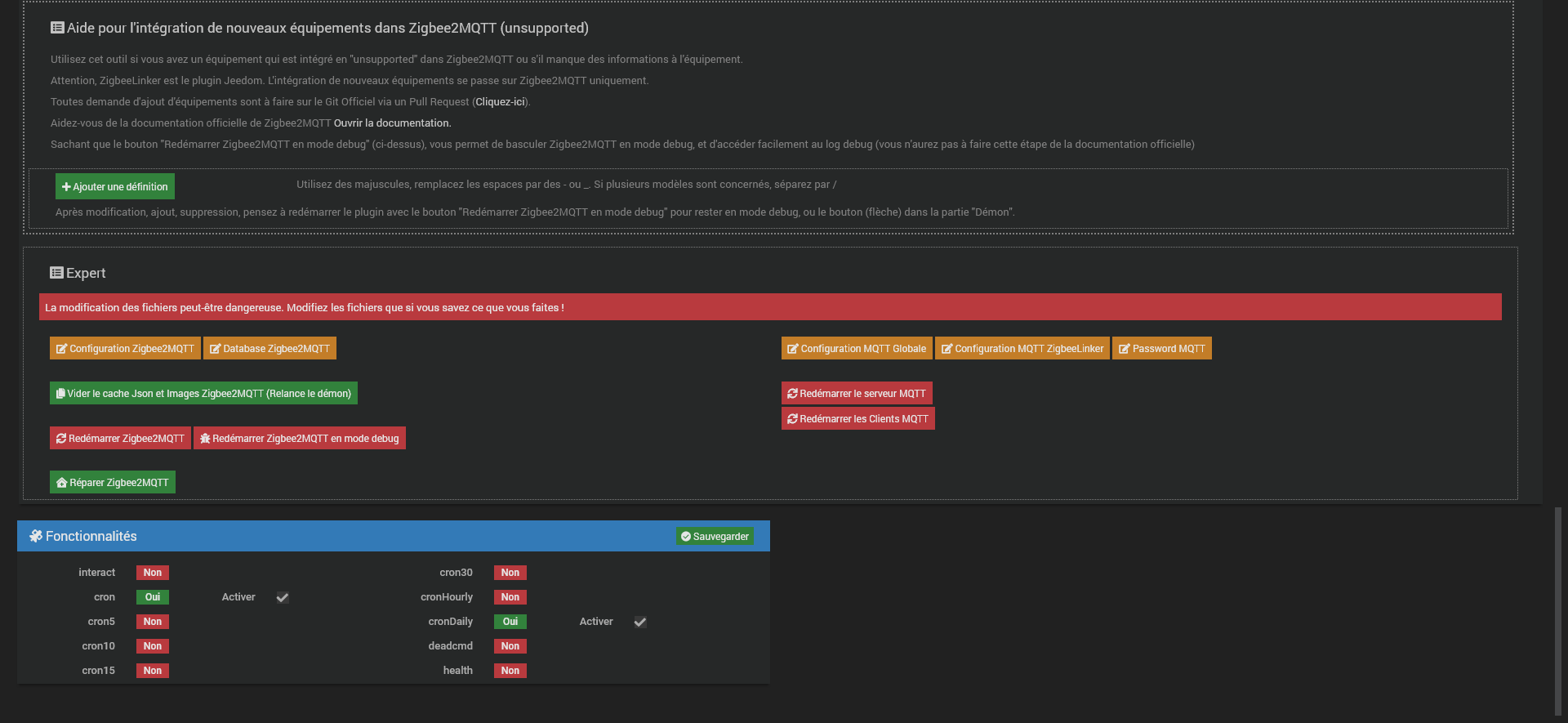Click the 'Ajouter une définition' button
Screen dimensions: 1568x723
pyautogui.click(x=115, y=186)
